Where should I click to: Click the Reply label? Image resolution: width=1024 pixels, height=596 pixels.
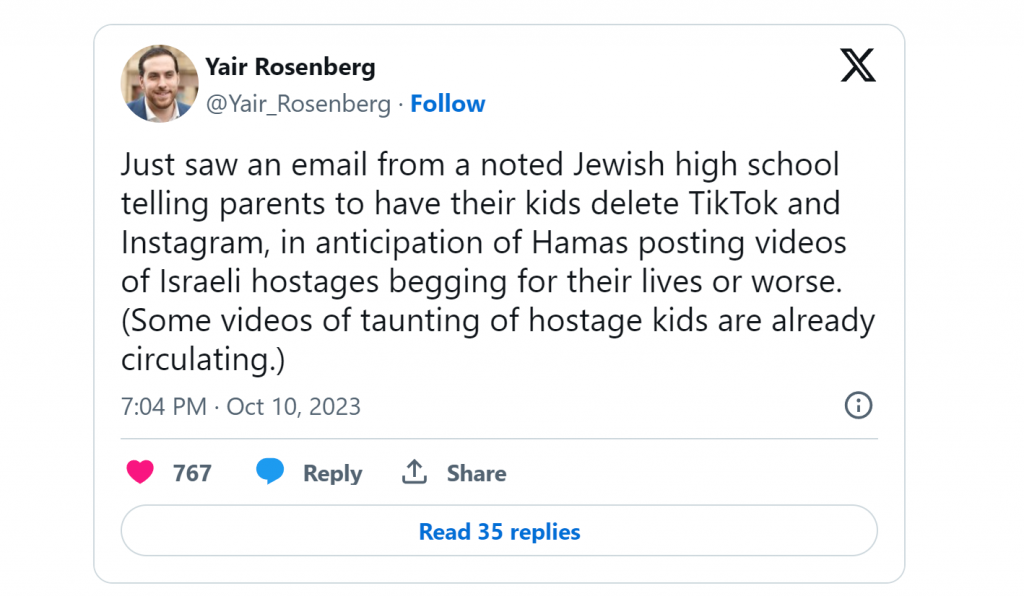(x=332, y=473)
